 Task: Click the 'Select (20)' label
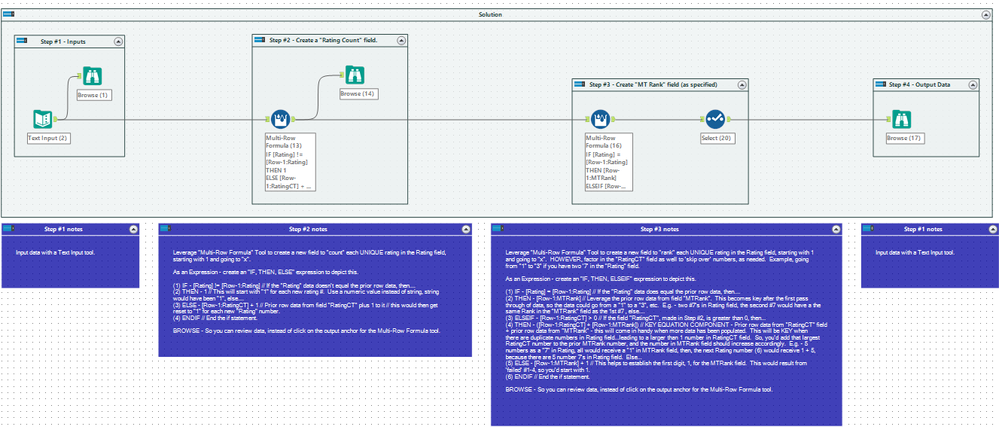tap(715, 138)
